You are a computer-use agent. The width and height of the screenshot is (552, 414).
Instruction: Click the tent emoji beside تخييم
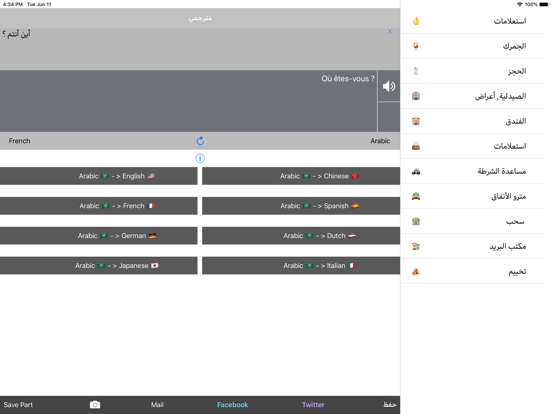[416, 271]
